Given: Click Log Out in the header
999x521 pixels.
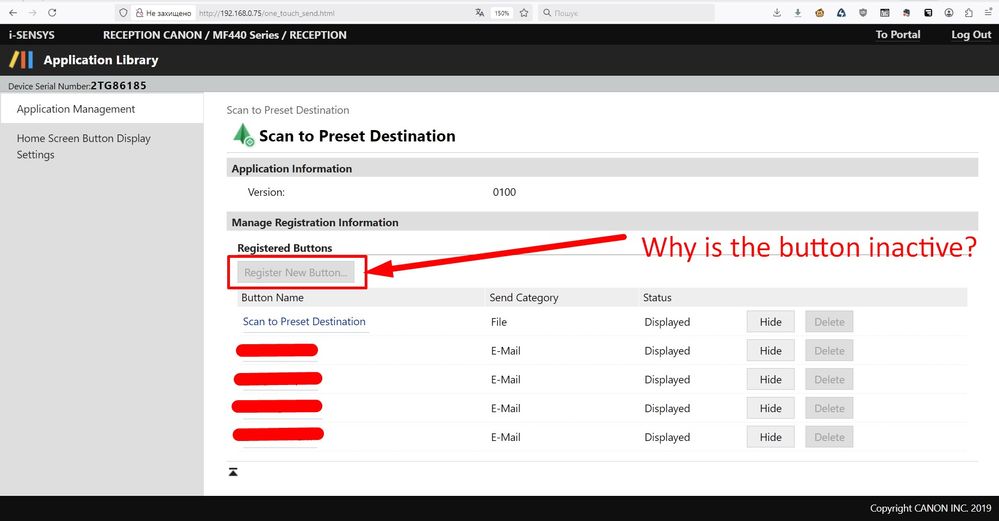Looking at the screenshot, I should pos(971,34).
